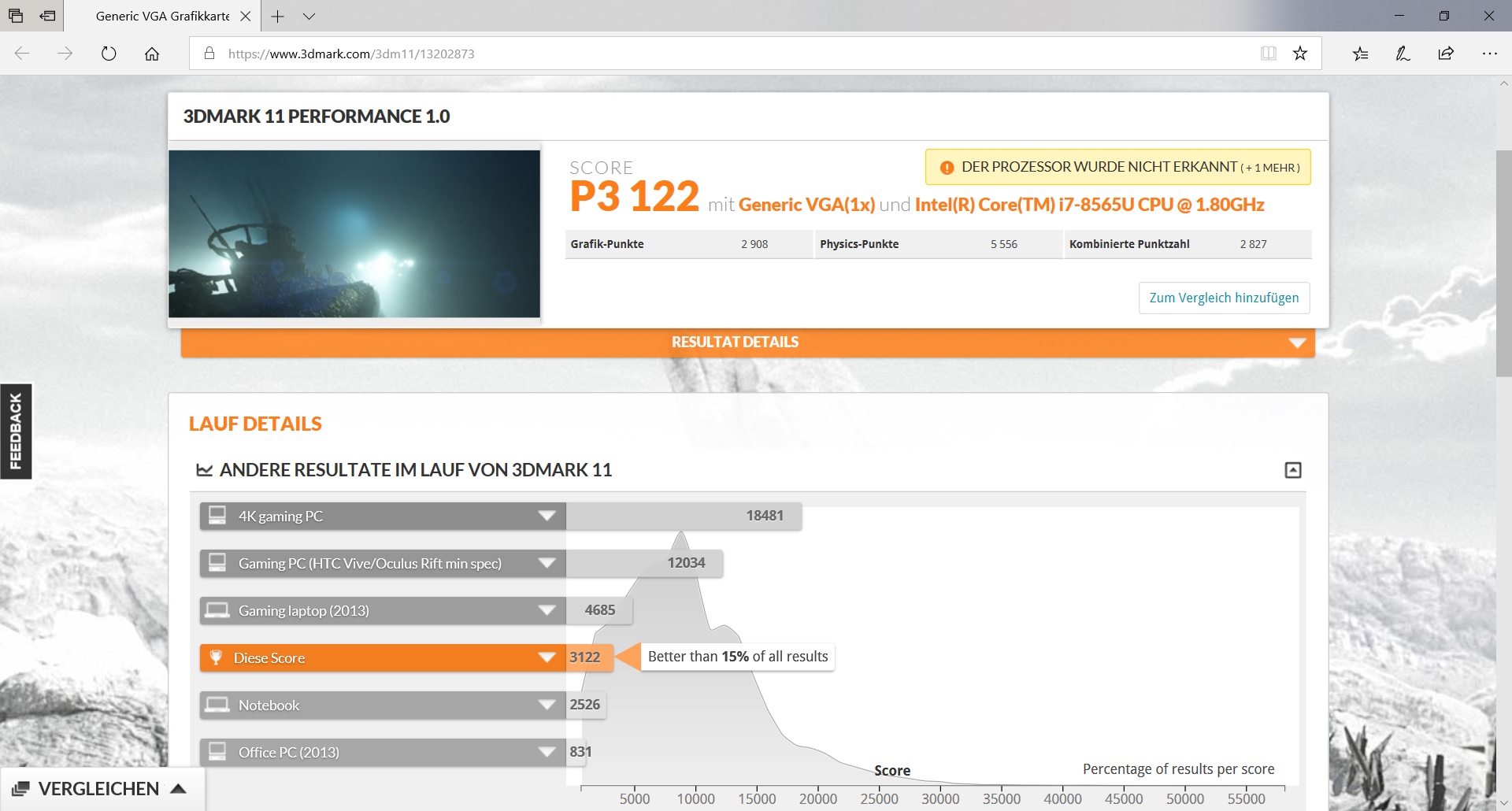This screenshot has width=1512, height=811.
Task: Click the Grafik-Punkte value 2 908
Action: 754,244
